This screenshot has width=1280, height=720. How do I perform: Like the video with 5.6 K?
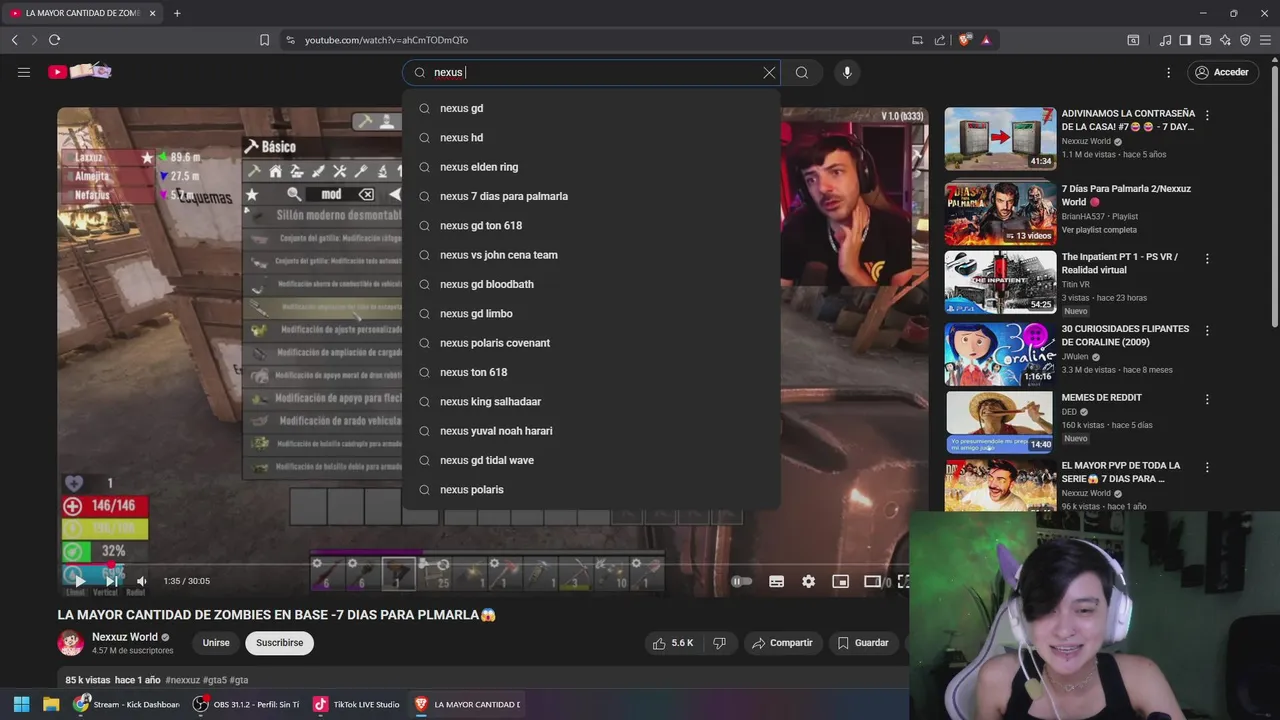point(673,643)
